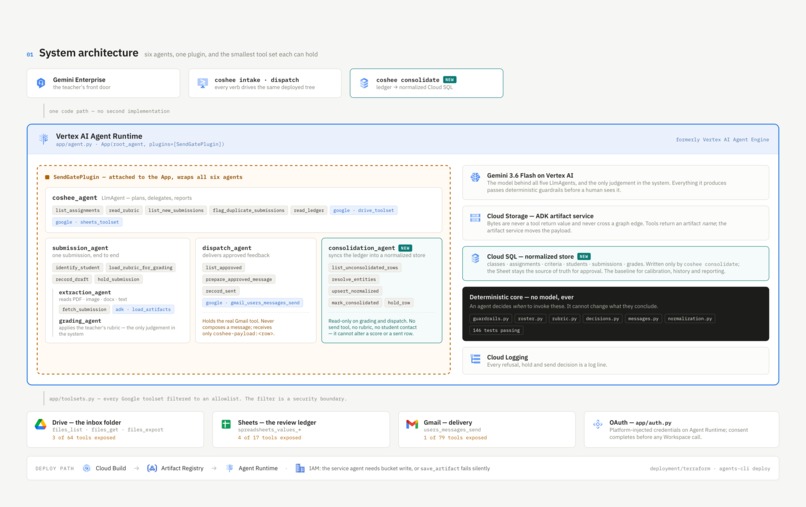Click the IAM building icon
Image resolution: width=806 pixels, height=507 pixels.
tap(300, 468)
